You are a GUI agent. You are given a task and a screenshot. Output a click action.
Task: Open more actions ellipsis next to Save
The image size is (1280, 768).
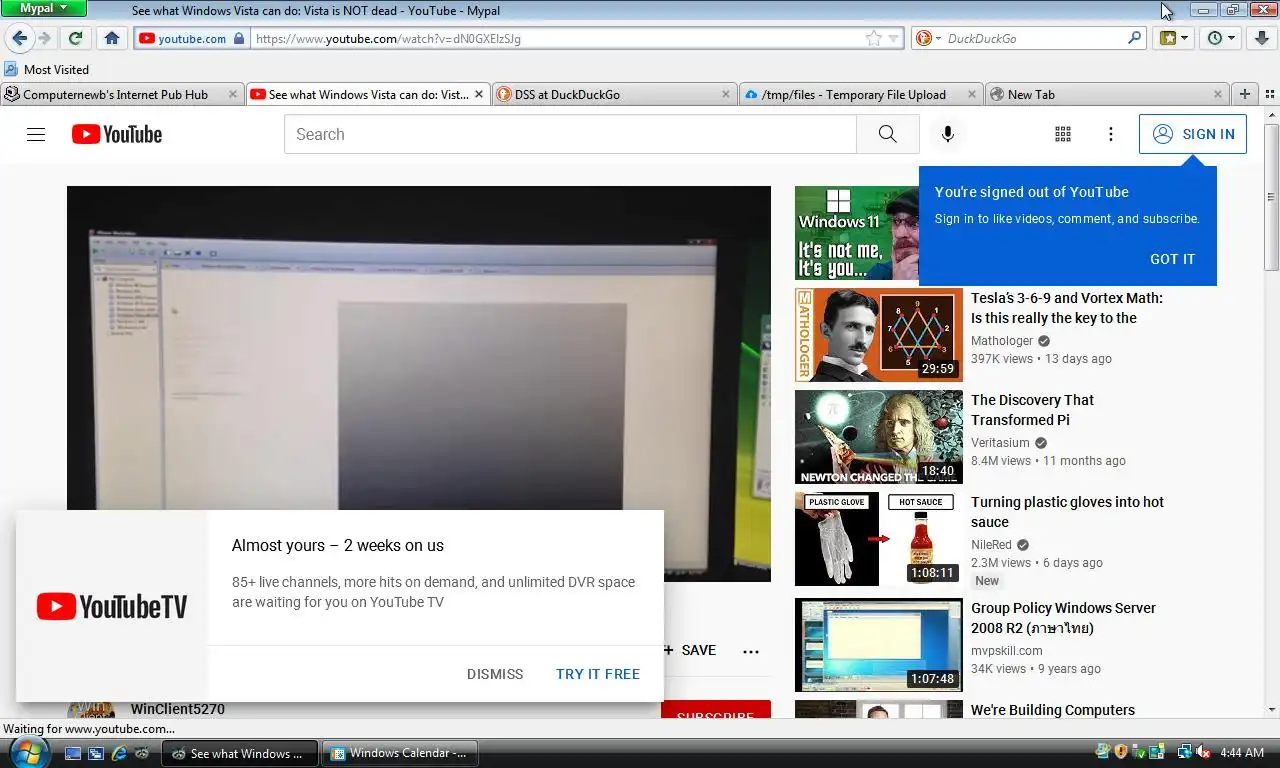(x=751, y=651)
